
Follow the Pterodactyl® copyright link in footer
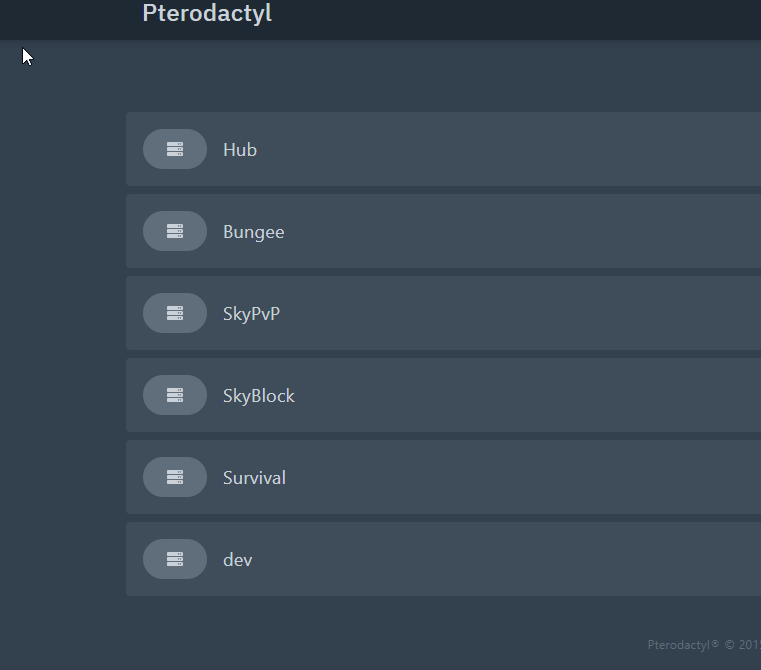[x=683, y=645]
